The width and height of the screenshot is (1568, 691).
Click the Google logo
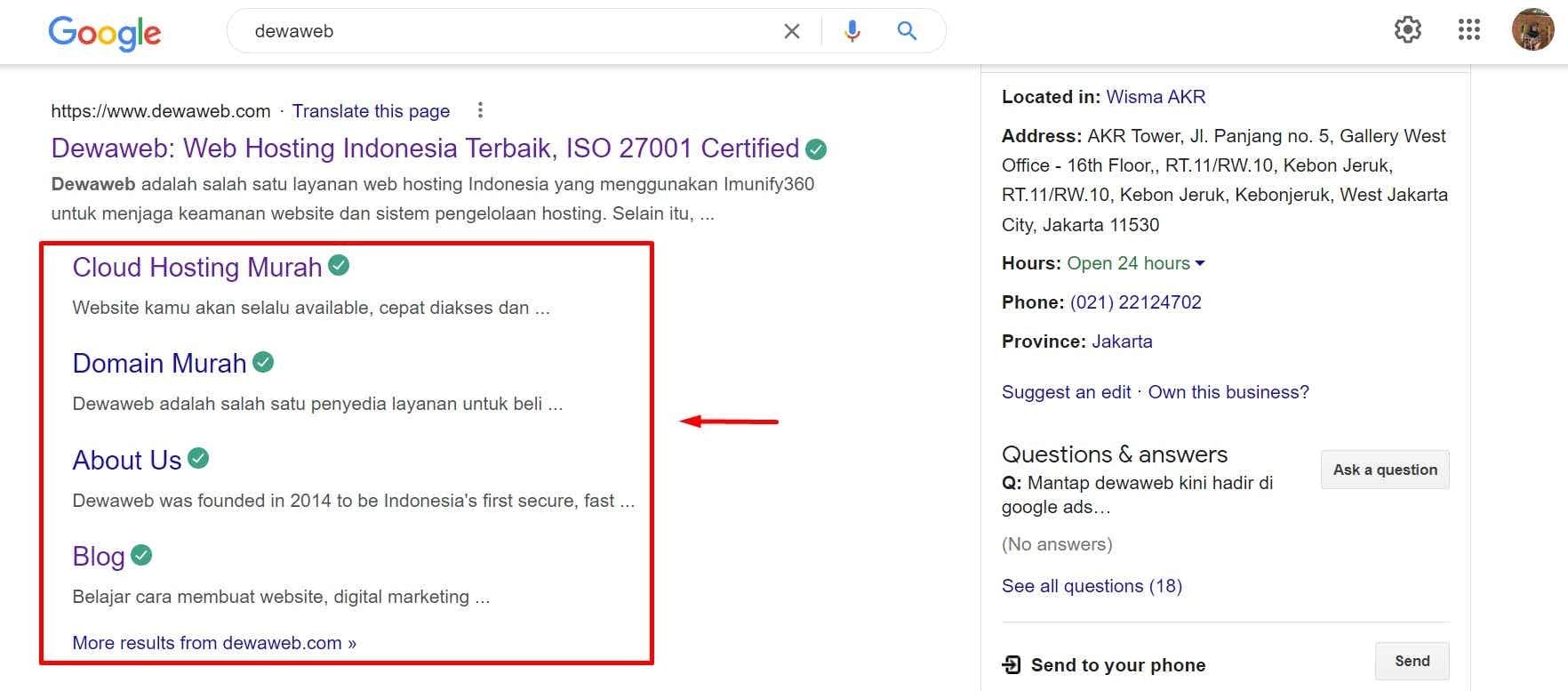(x=105, y=33)
